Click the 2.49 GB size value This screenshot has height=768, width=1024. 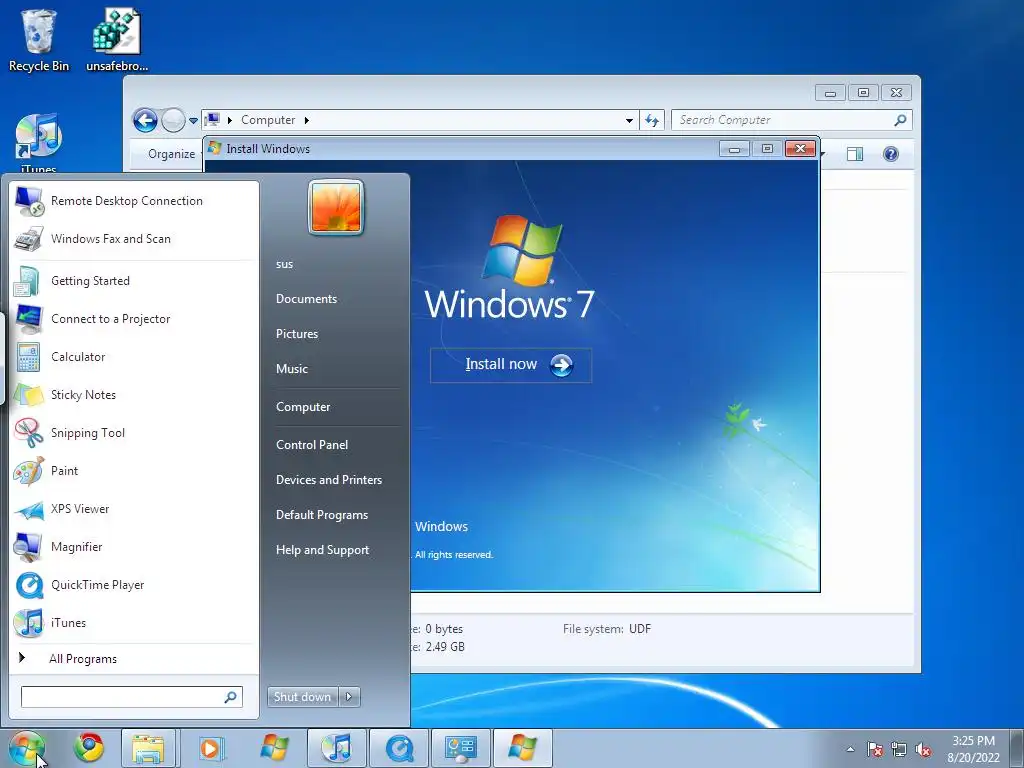(x=445, y=647)
